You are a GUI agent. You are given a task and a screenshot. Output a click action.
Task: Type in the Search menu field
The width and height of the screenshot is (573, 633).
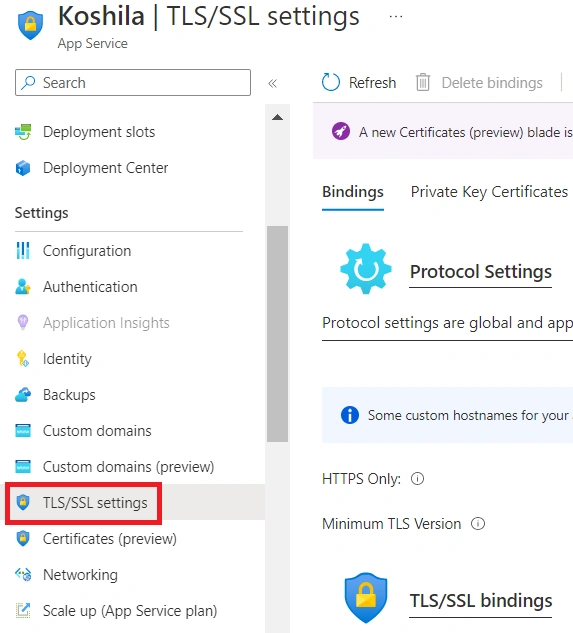coord(133,82)
